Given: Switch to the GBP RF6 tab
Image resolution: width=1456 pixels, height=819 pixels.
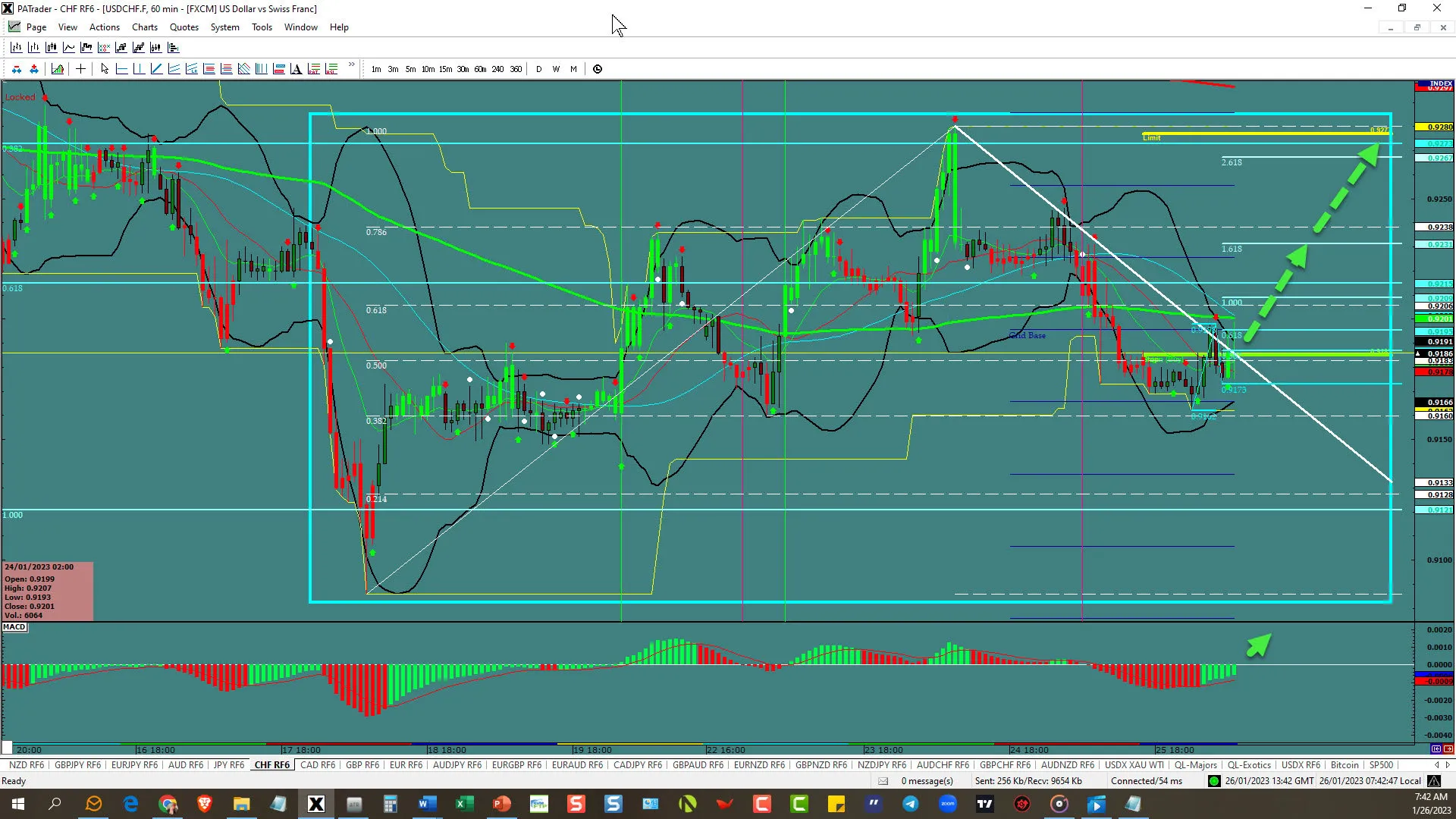Looking at the screenshot, I should click(362, 765).
